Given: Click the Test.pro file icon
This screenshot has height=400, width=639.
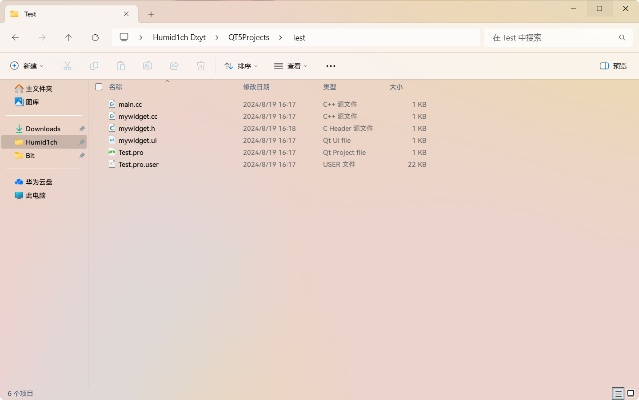Looking at the screenshot, I should [112, 152].
